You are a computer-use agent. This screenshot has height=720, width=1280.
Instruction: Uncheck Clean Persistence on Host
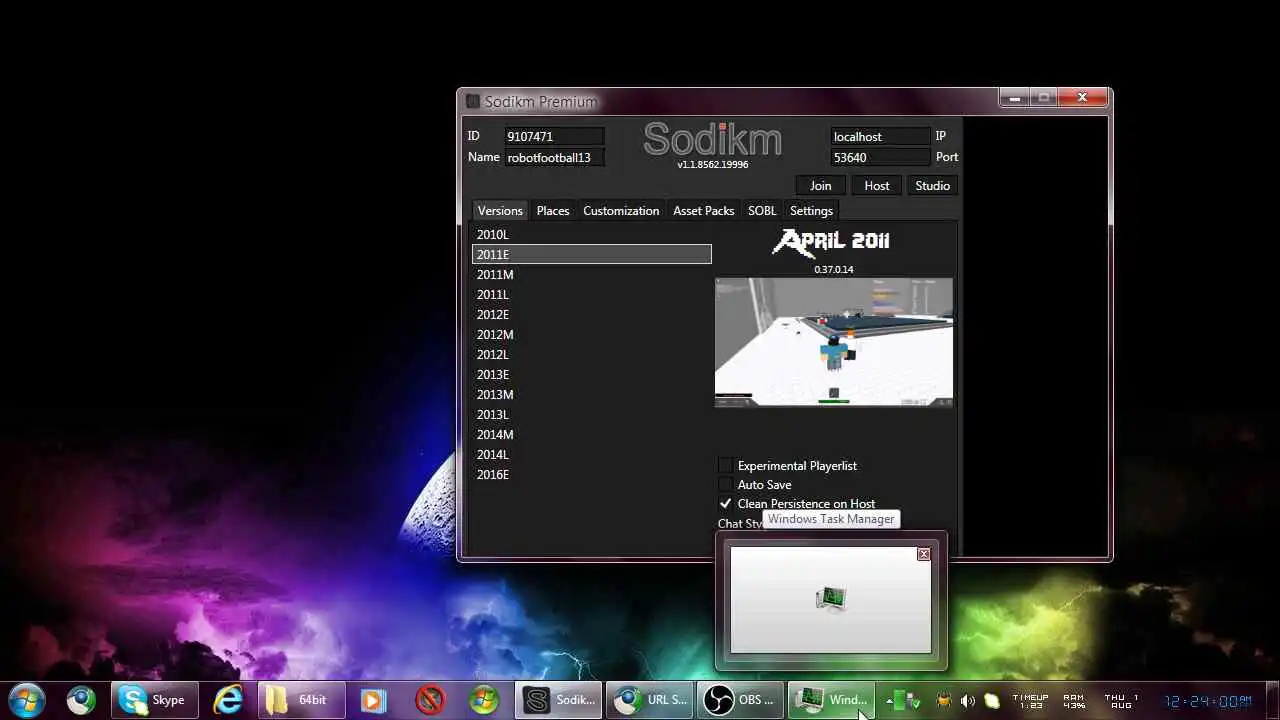726,503
